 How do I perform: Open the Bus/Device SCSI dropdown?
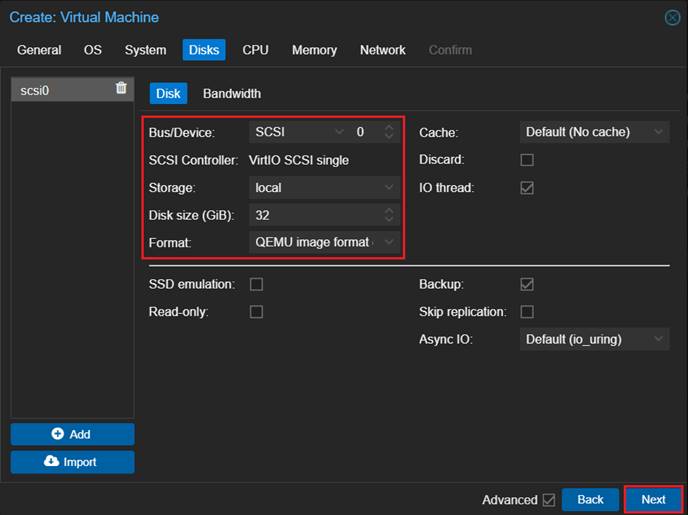297,132
